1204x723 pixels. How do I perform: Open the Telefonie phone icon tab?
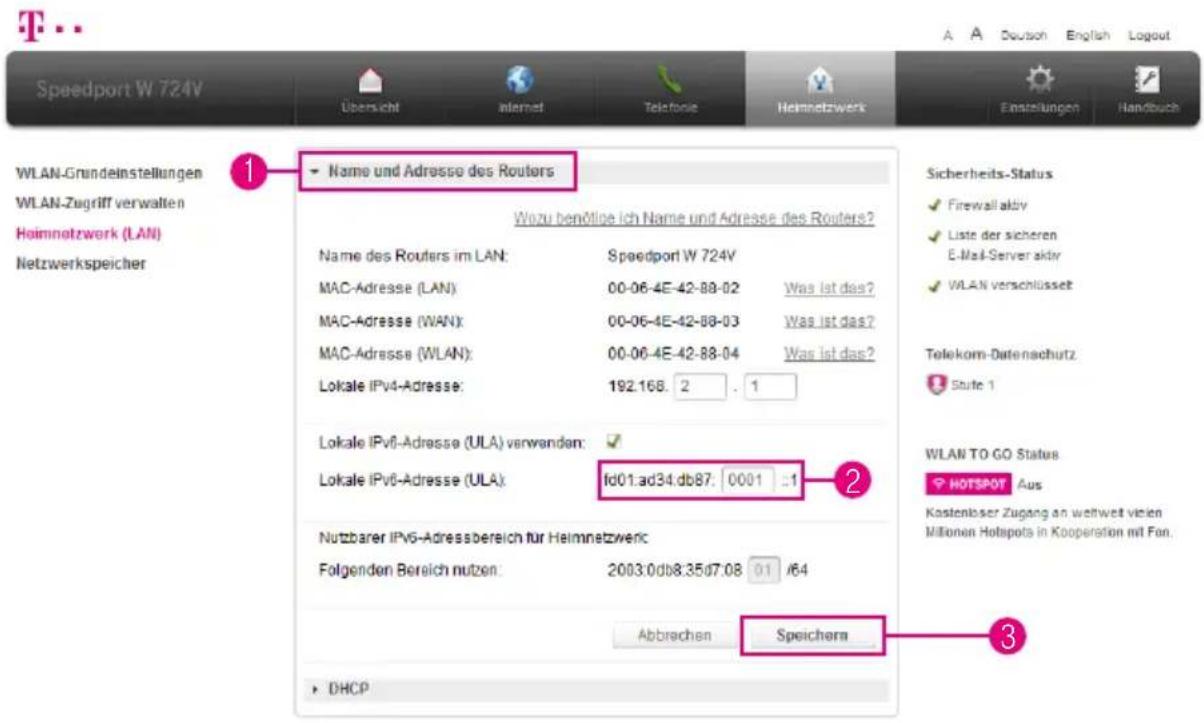[x=670, y=91]
